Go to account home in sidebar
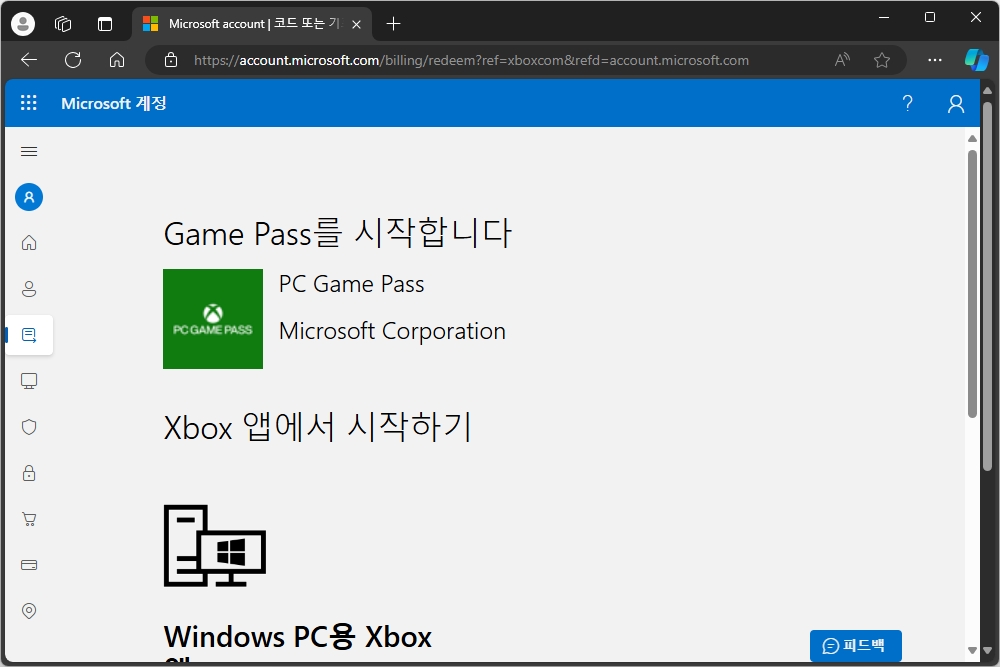The height and width of the screenshot is (667, 1000). [29, 243]
